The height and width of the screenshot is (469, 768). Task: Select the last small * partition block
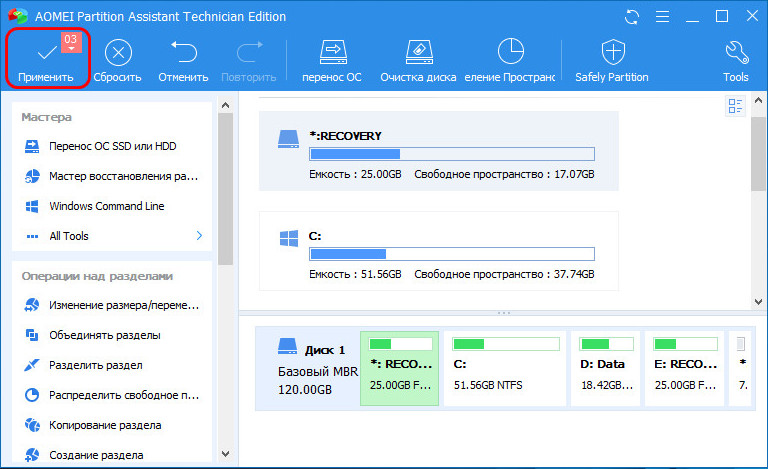pyautogui.click(x=741, y=368)
